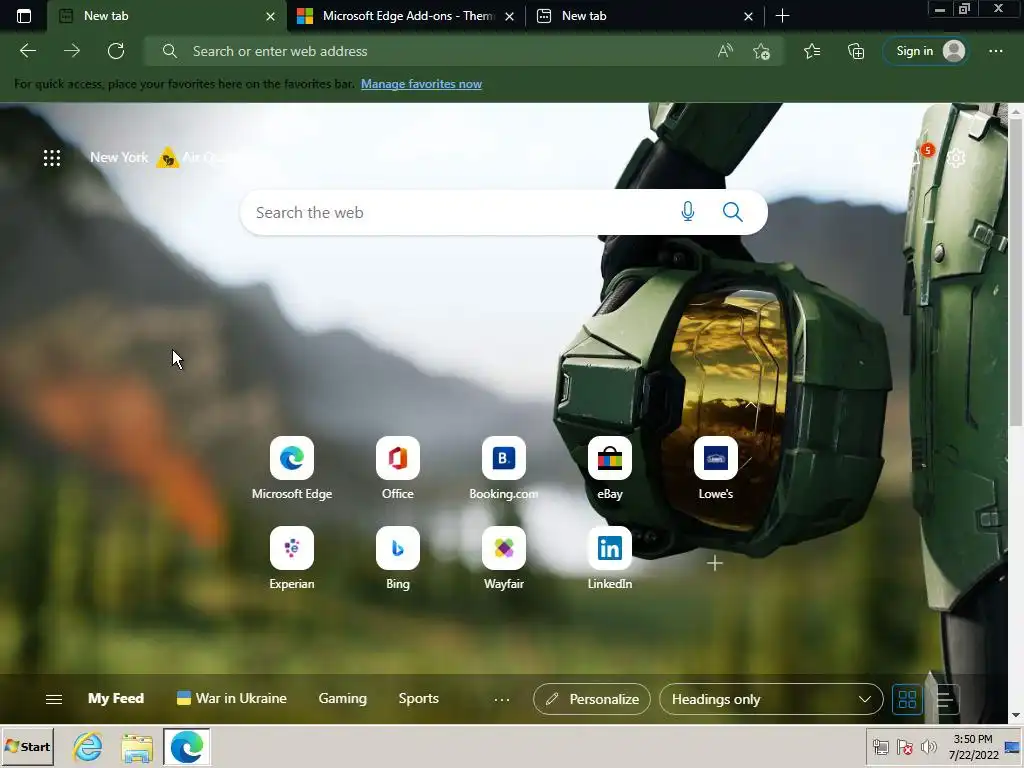The height and width of the screenshot is (768, 1024).
Task: Open the app launcher grid
Action: [x=52, y=157]
